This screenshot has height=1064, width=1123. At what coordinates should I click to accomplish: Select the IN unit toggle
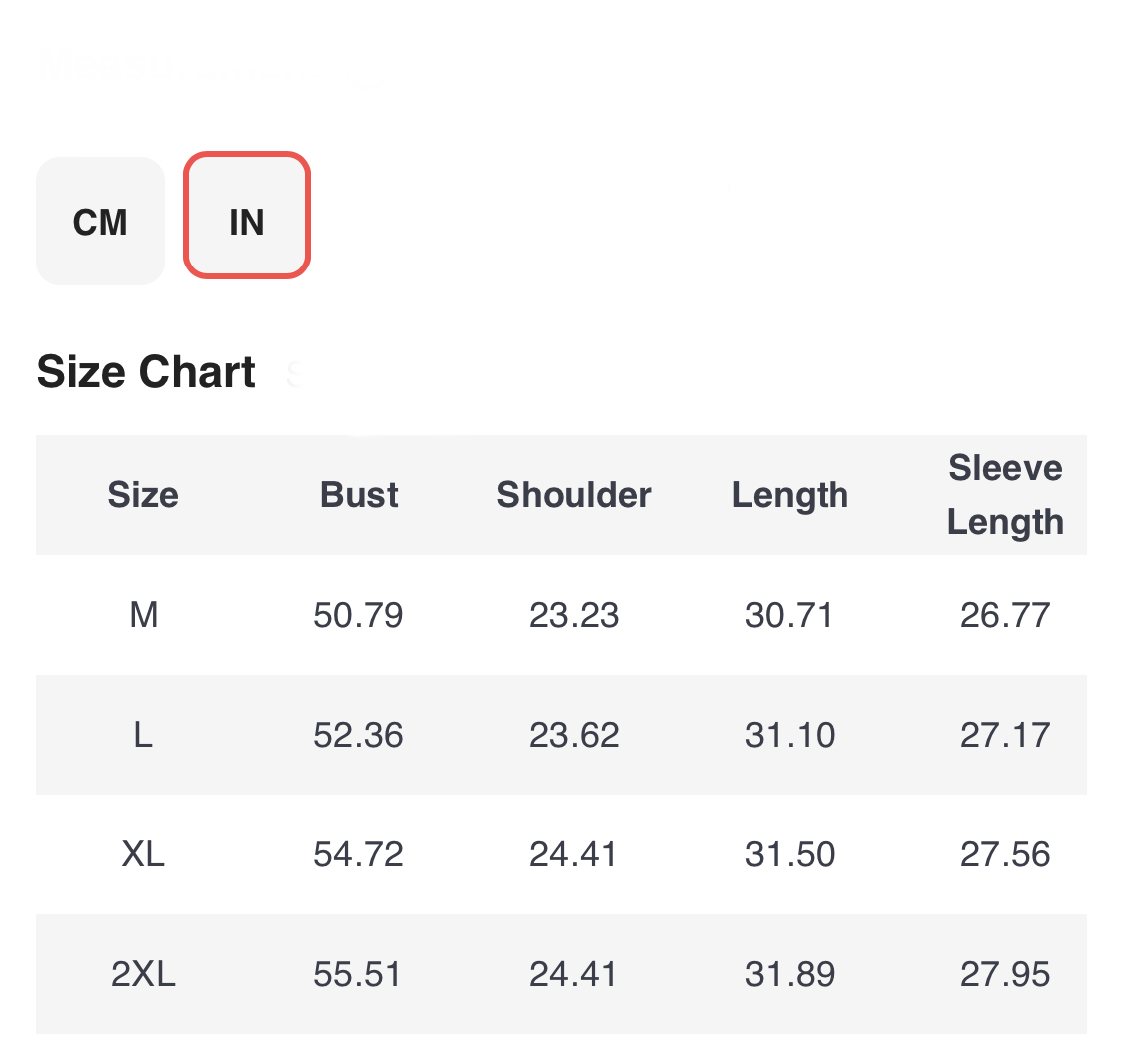[x=247, y=215]
